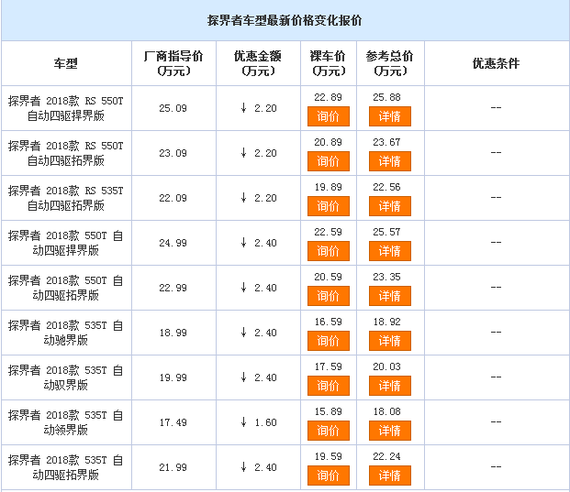Viewport: 570px width, 492px height.
Task: Click 询价 button under bare price 16.59
Action: [x=328, y=341]
